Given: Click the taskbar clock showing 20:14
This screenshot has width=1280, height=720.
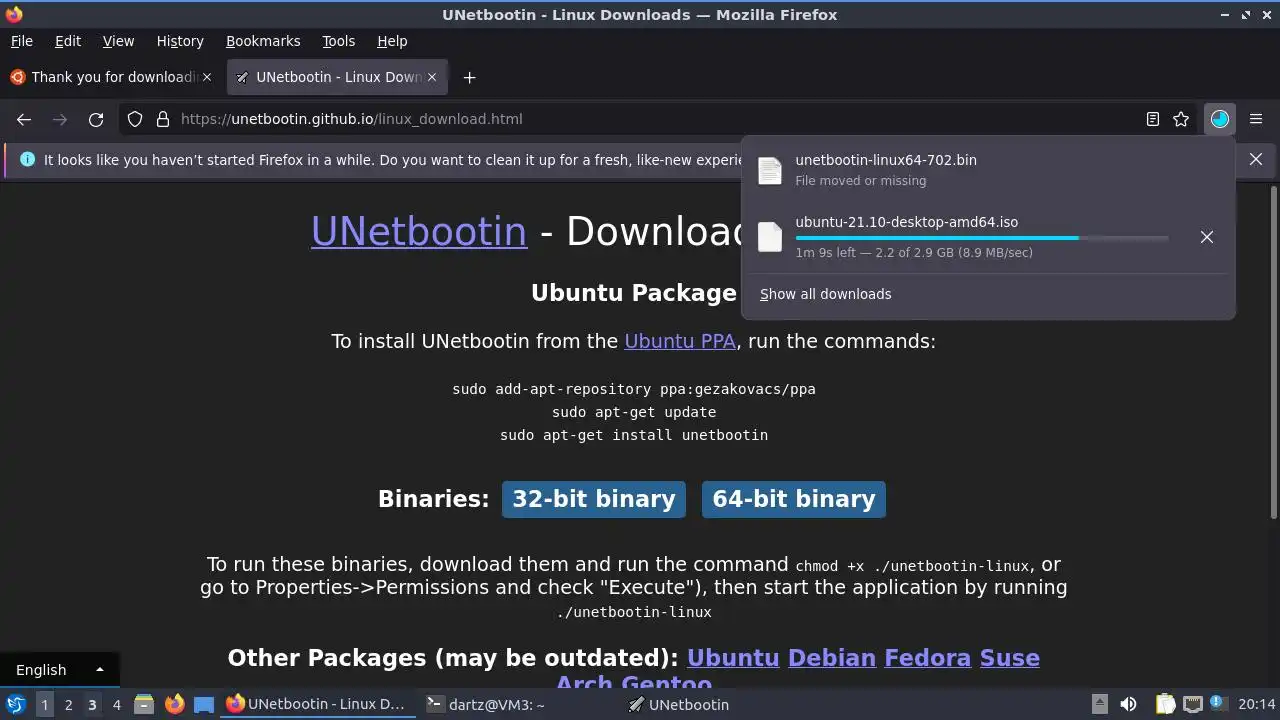Looking at the screenshot, I should pyautogui.click(x=1257, y=704).
